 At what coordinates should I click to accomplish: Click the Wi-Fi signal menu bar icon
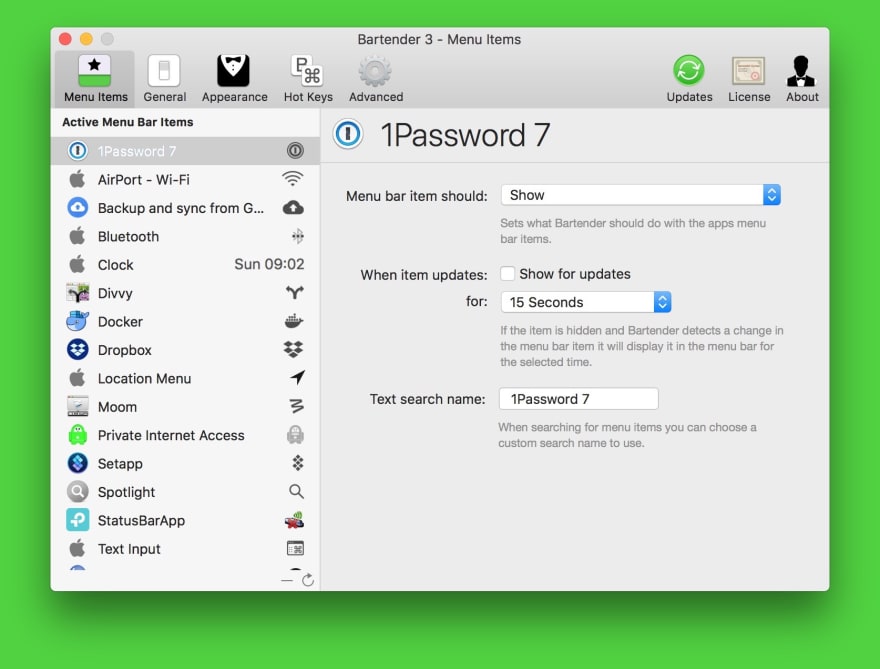(x=292, y=179)
